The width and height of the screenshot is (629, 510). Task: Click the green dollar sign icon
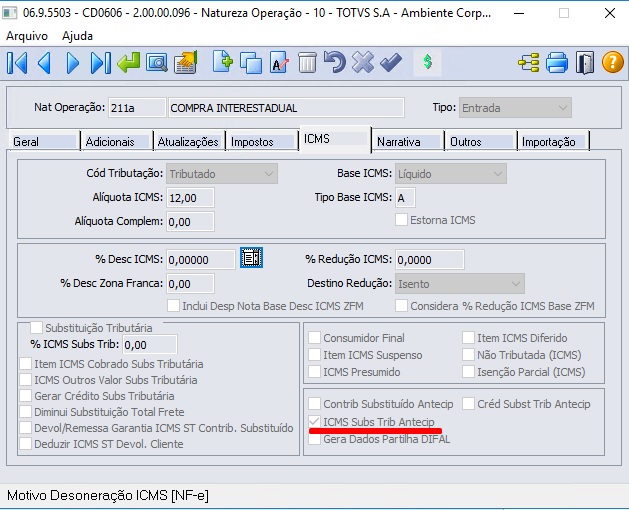click(428, 62)
